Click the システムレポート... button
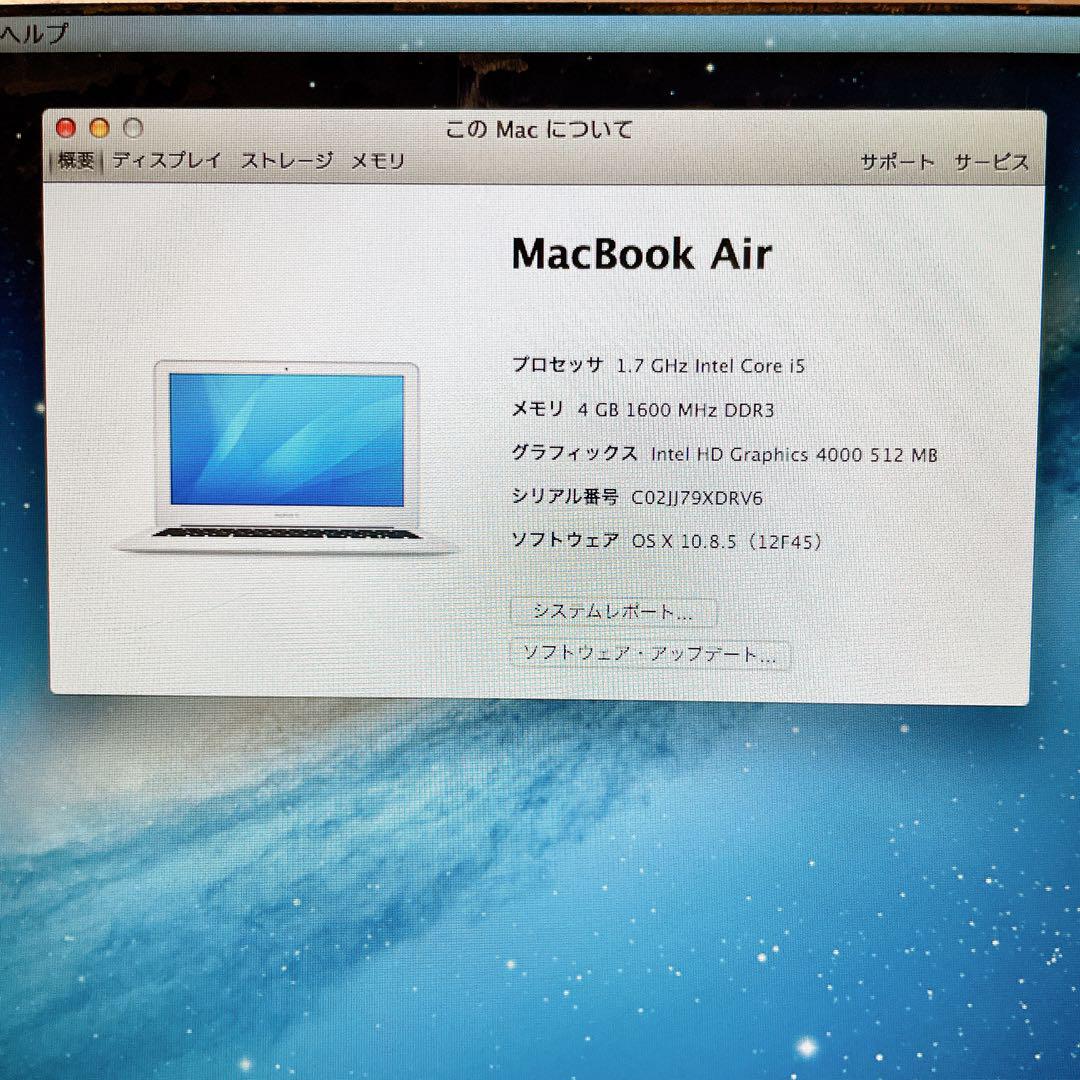 click(613, 612)
